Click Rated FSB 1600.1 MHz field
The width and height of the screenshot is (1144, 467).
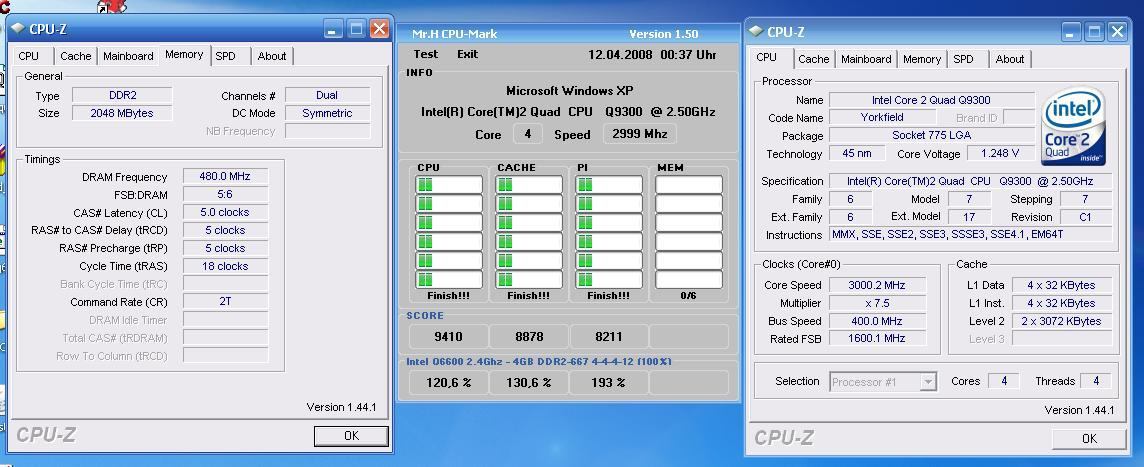point(877,339)
